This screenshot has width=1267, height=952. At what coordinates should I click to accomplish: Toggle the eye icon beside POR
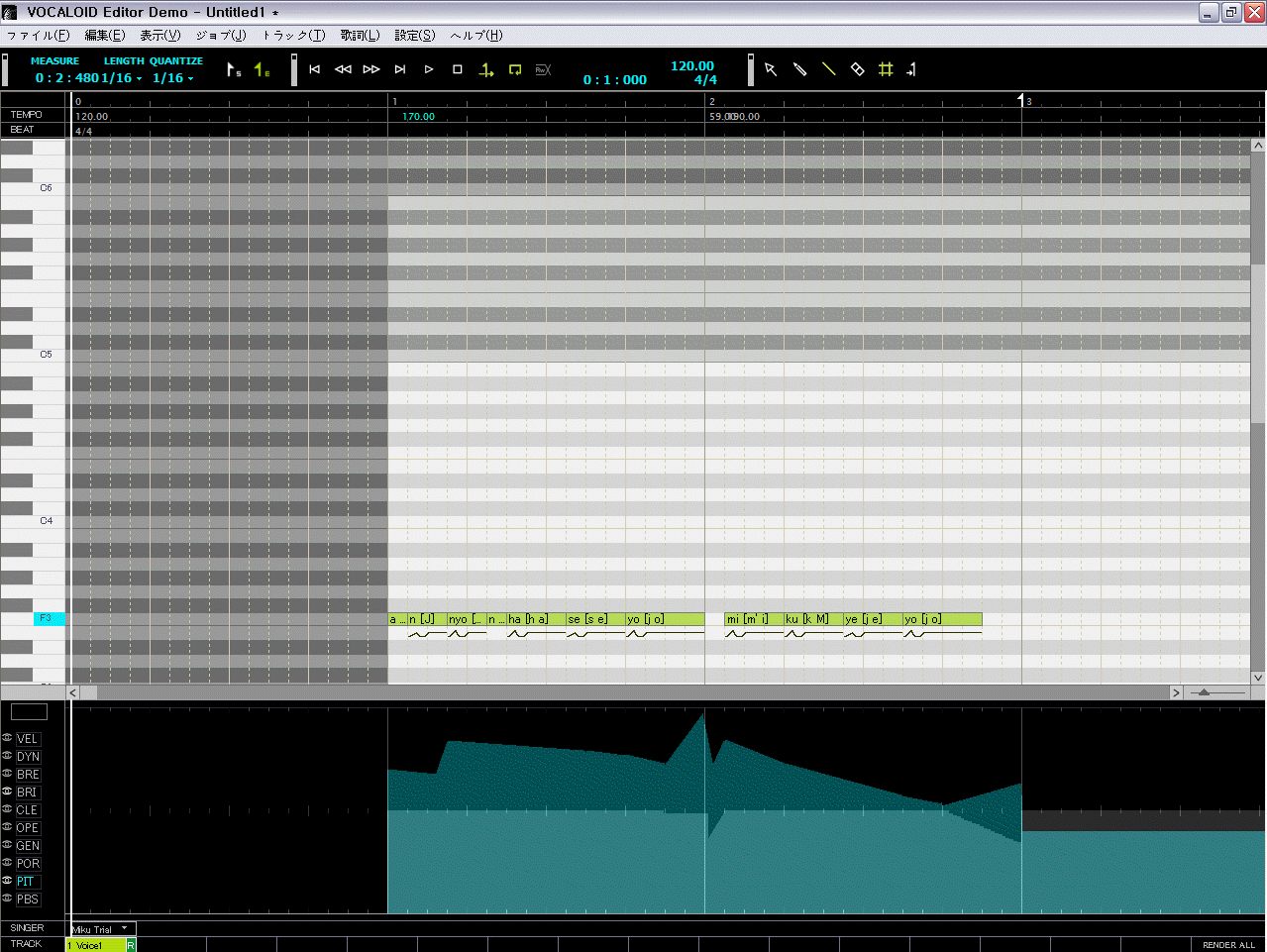click(7, 863)
